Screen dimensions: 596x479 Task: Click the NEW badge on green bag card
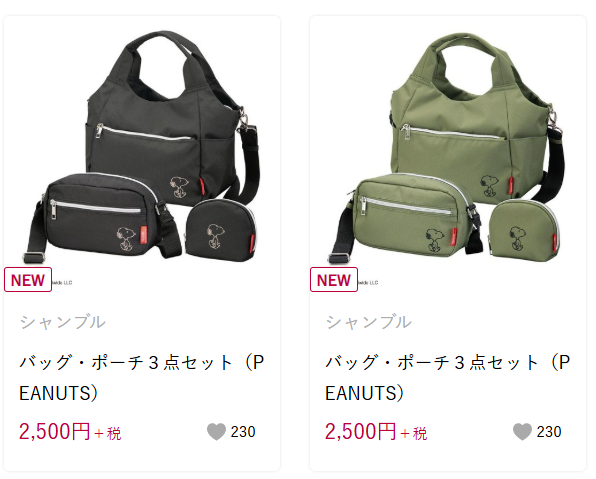[x=334, y=280]
